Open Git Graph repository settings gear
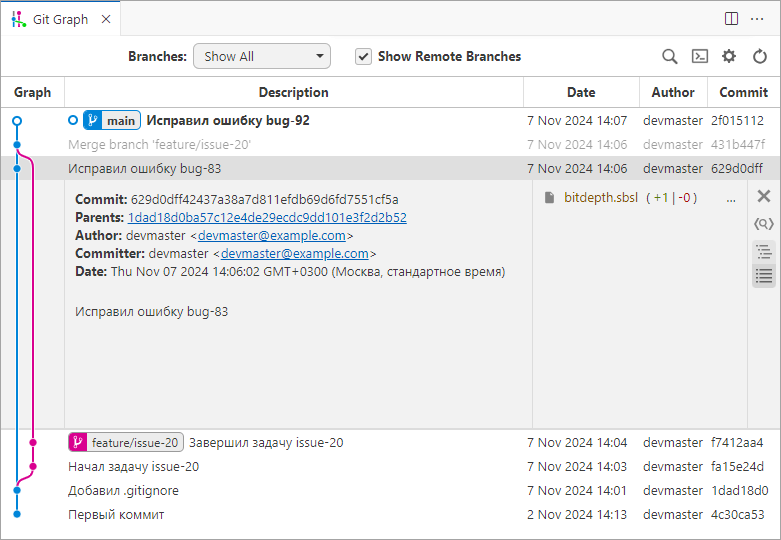Viewport: 781px width, 540px height. (729, 57)
